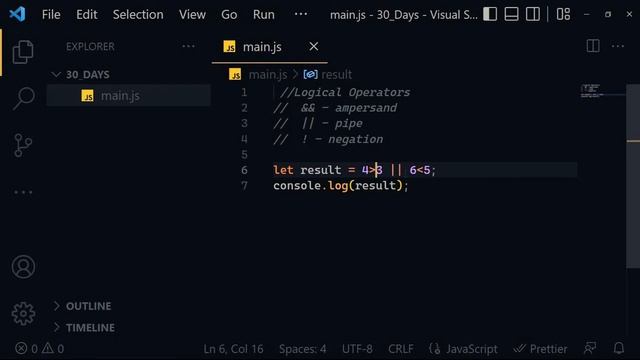Open Explorer views and more actions ellipsis
This screenshot has height=360, width=640.
point(188,47)
